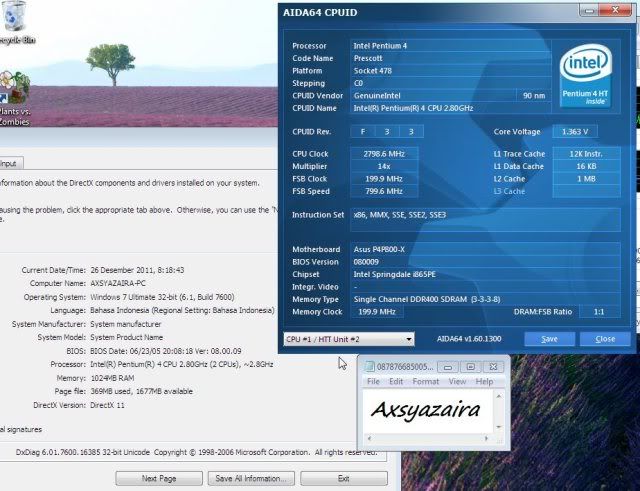Viewport: 640px width, 491px height.
Task: Open Help menu in Notepad
Action: click(484, 382)
